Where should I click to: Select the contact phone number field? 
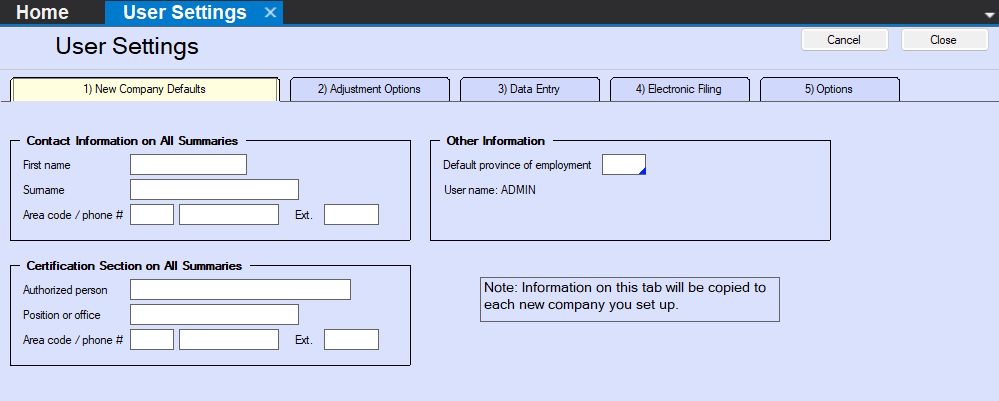(x=228, y=215)
